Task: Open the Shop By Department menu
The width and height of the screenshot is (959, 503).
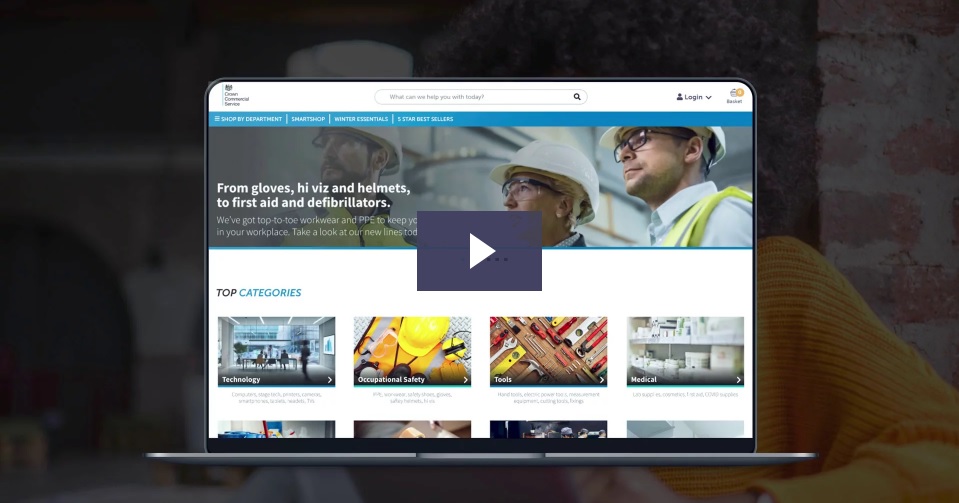Action: (252, 119)
